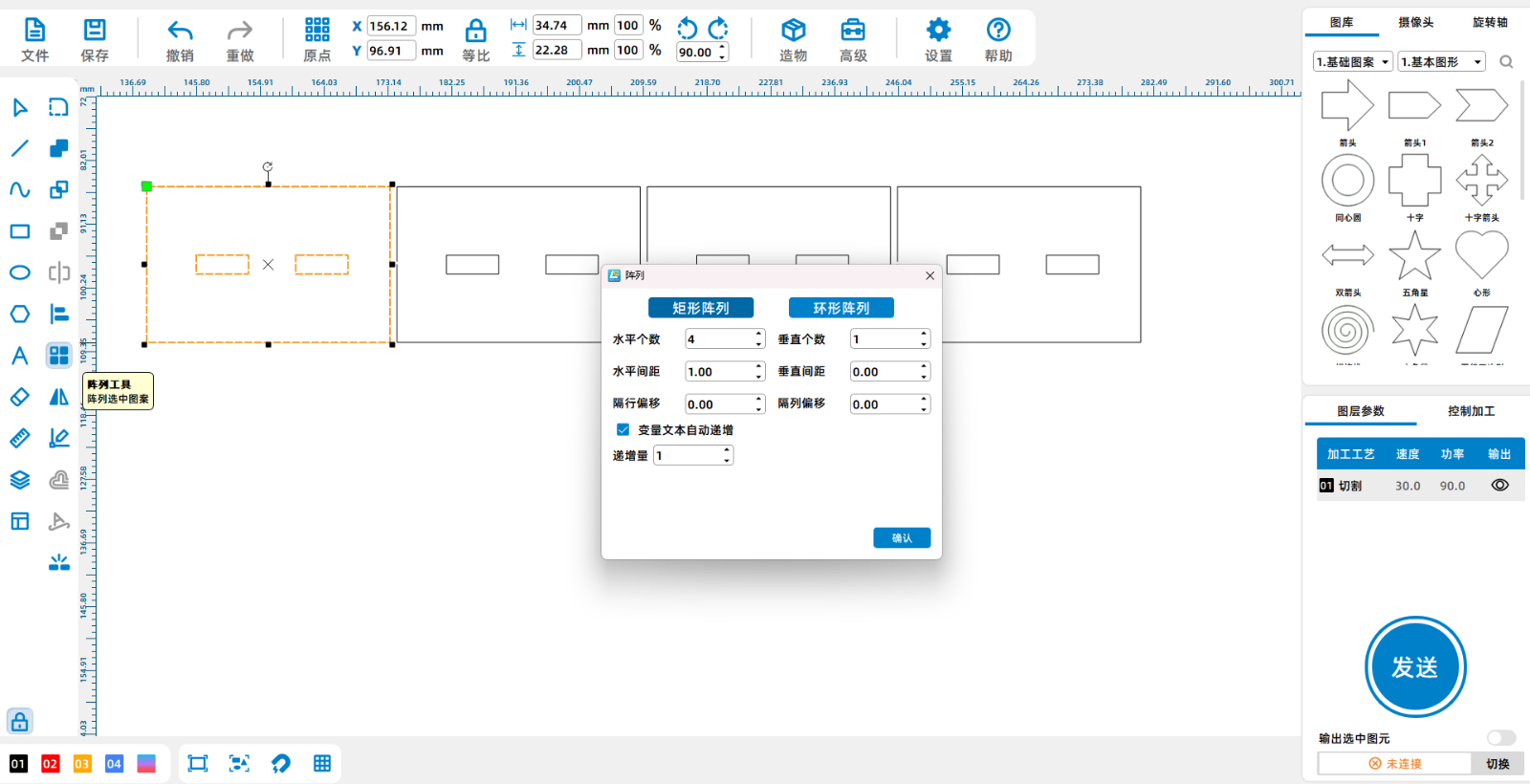1530x784 pixels.
Task: Uncheck 变量文本自动递增 checkbox
Action: tap(623, 430)
